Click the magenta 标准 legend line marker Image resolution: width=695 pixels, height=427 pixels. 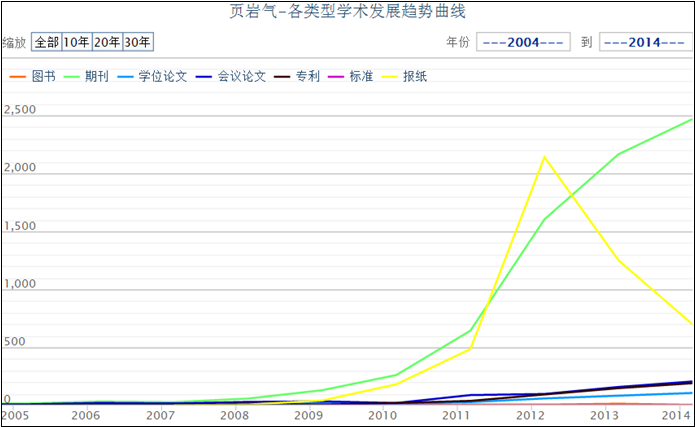(x=336, y=77)
